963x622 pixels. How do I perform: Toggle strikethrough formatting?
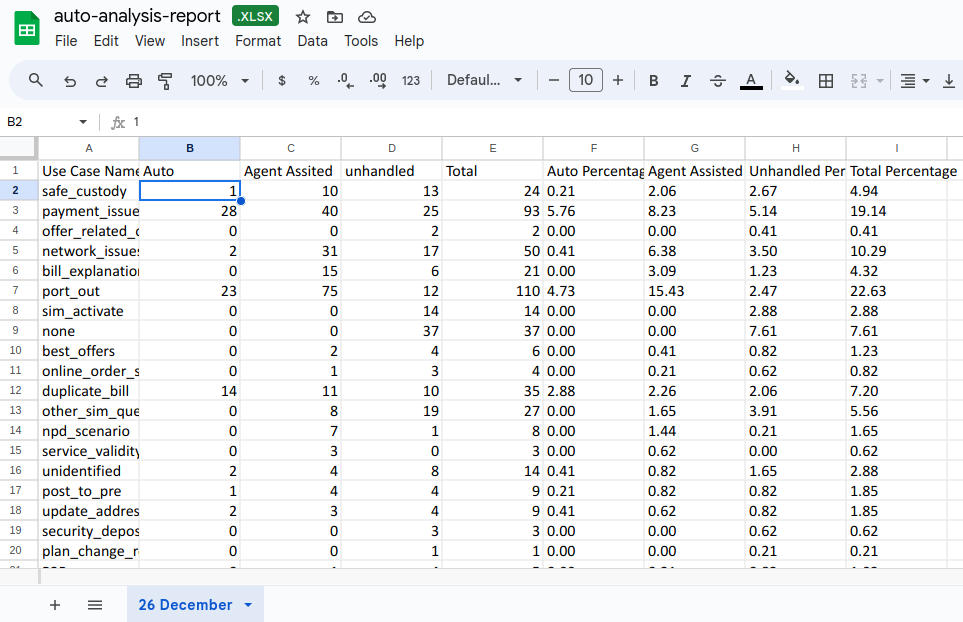pos(718,81)
